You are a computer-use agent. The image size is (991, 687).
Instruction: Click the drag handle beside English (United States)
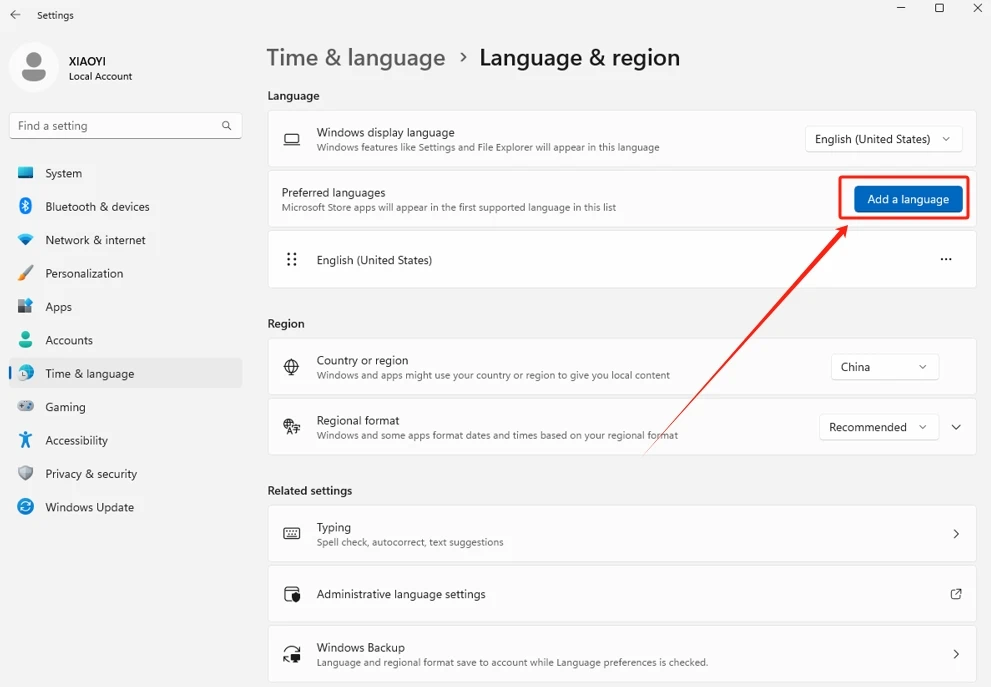tap(291, 259)
